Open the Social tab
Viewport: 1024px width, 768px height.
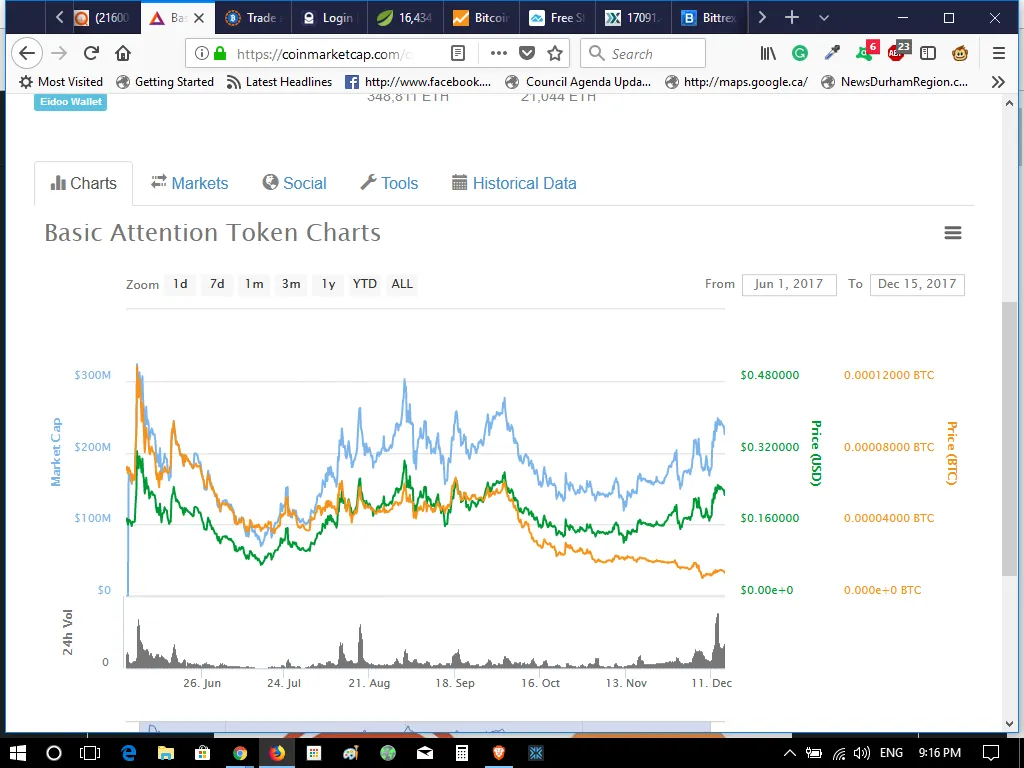(295, 183)
